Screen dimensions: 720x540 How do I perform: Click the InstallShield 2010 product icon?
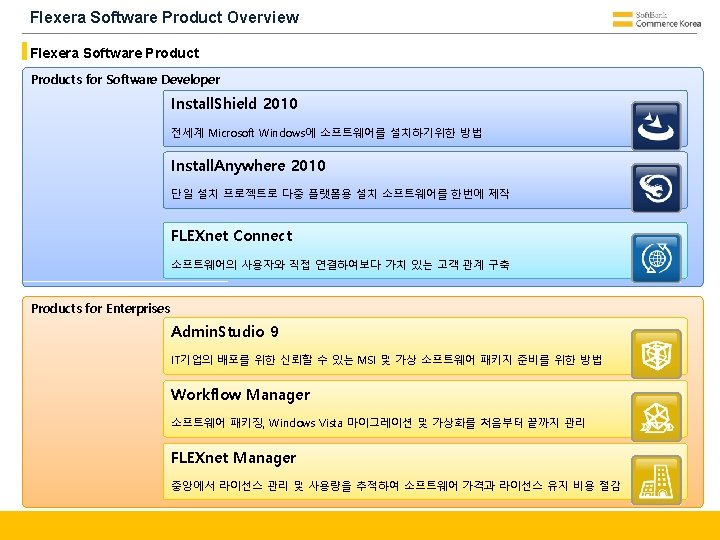tap(656, 126)
